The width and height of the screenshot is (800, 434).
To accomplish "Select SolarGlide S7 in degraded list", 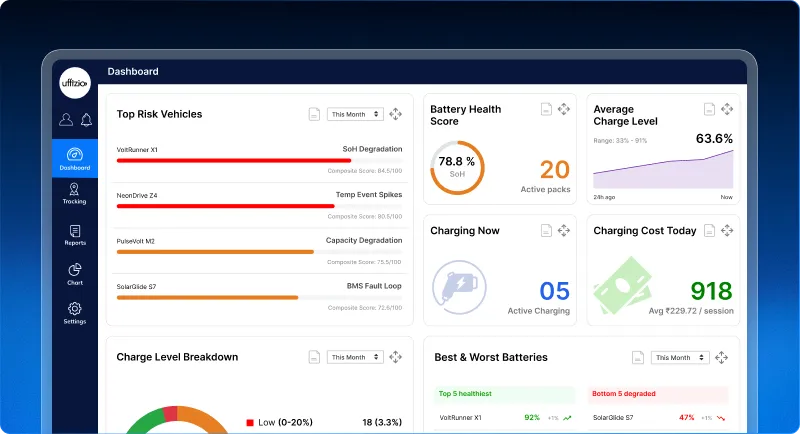I will click(x=613, y=418).
